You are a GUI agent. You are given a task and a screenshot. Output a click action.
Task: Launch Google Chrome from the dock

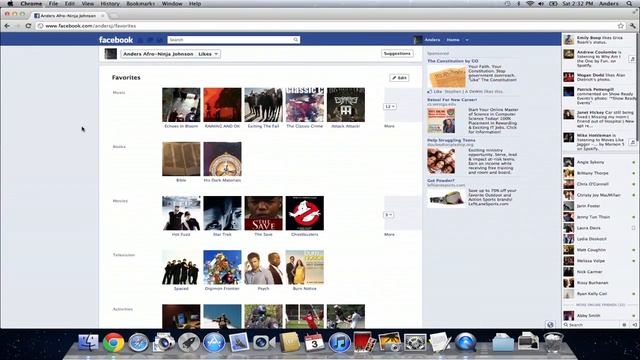113,342
